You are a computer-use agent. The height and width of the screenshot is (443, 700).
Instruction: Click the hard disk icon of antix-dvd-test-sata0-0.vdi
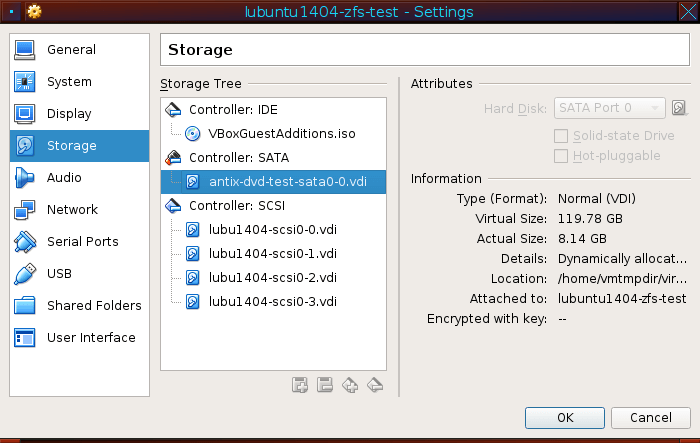192,182
